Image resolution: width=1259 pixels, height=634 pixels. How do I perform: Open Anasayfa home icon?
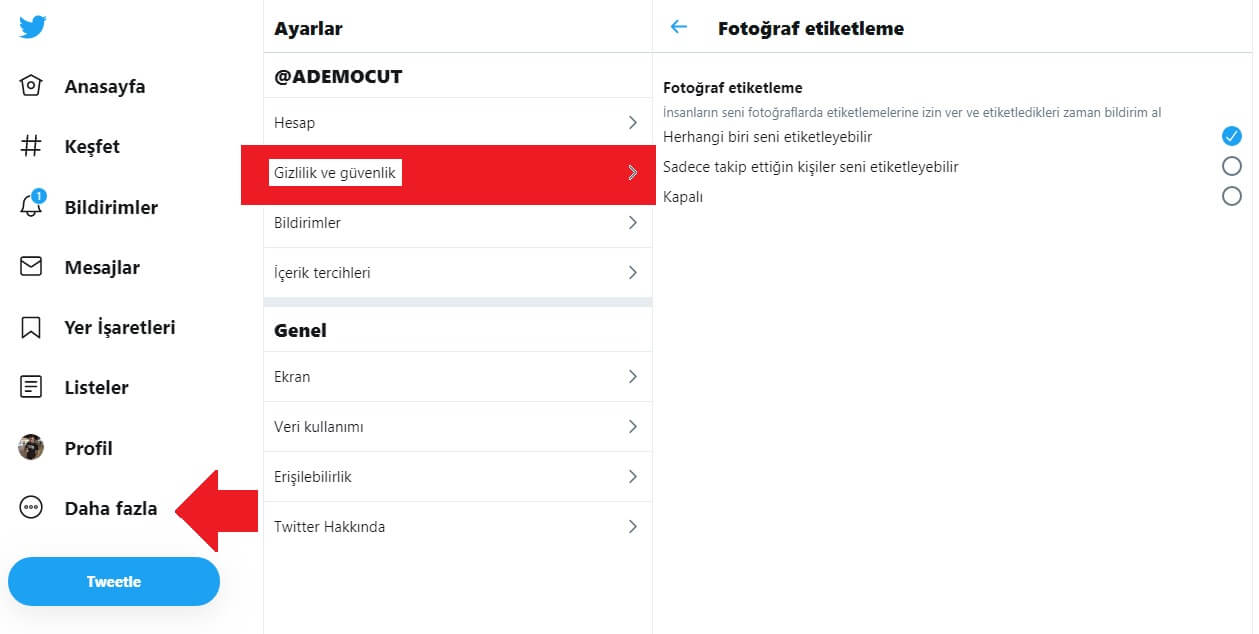tap(32, 86)
